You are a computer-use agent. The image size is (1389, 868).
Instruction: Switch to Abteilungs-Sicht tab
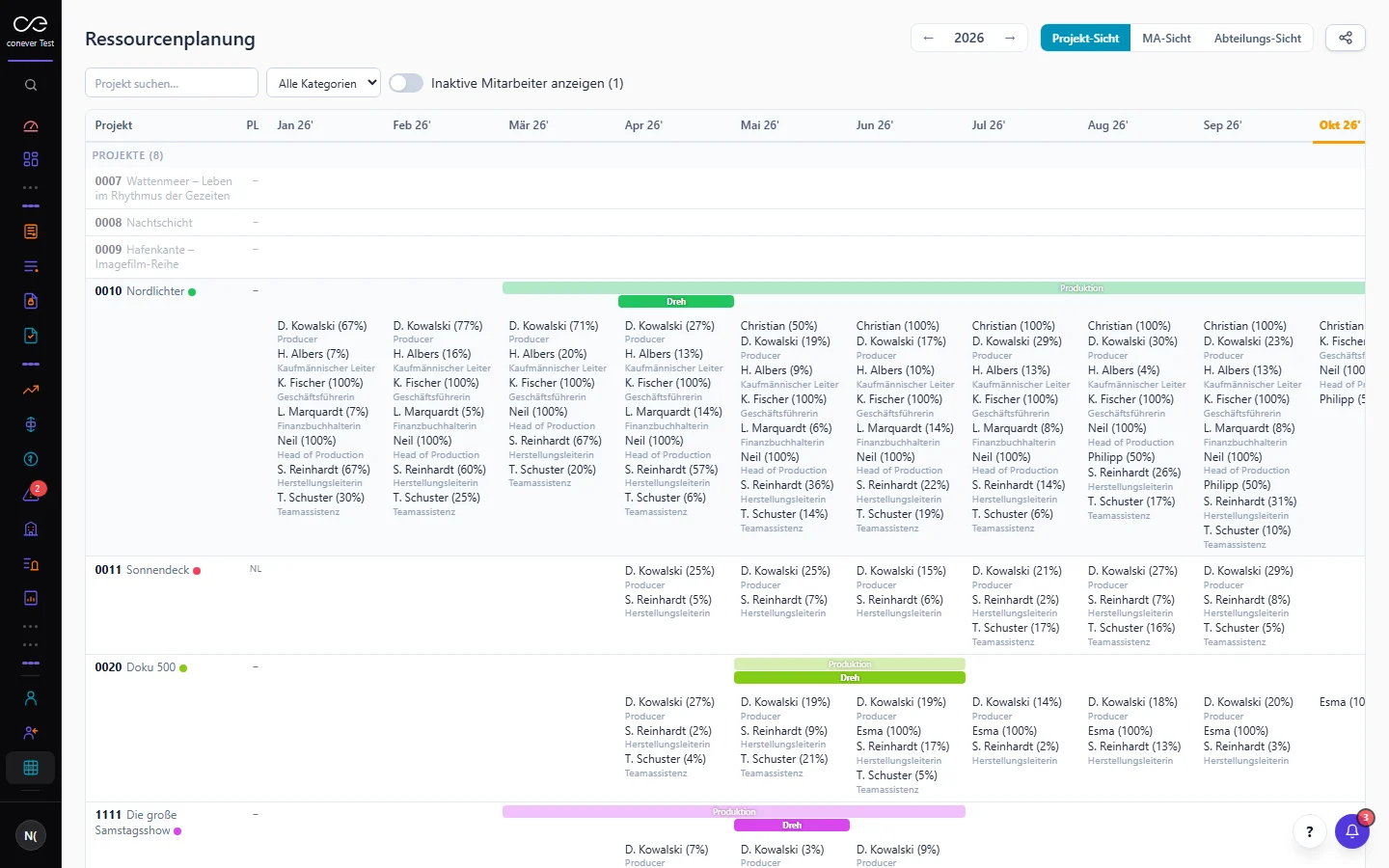1258,38
